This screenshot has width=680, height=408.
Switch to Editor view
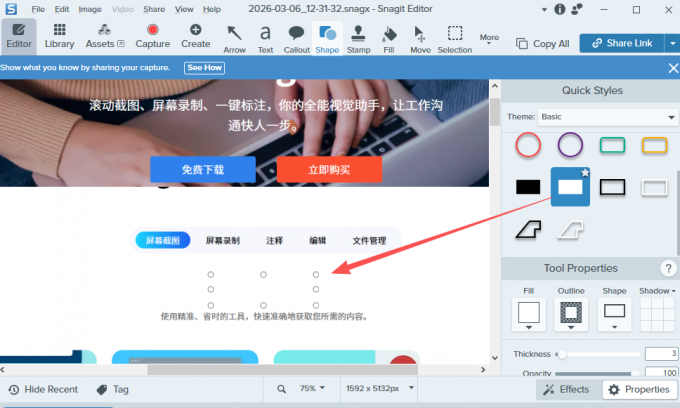pos(19,36)
